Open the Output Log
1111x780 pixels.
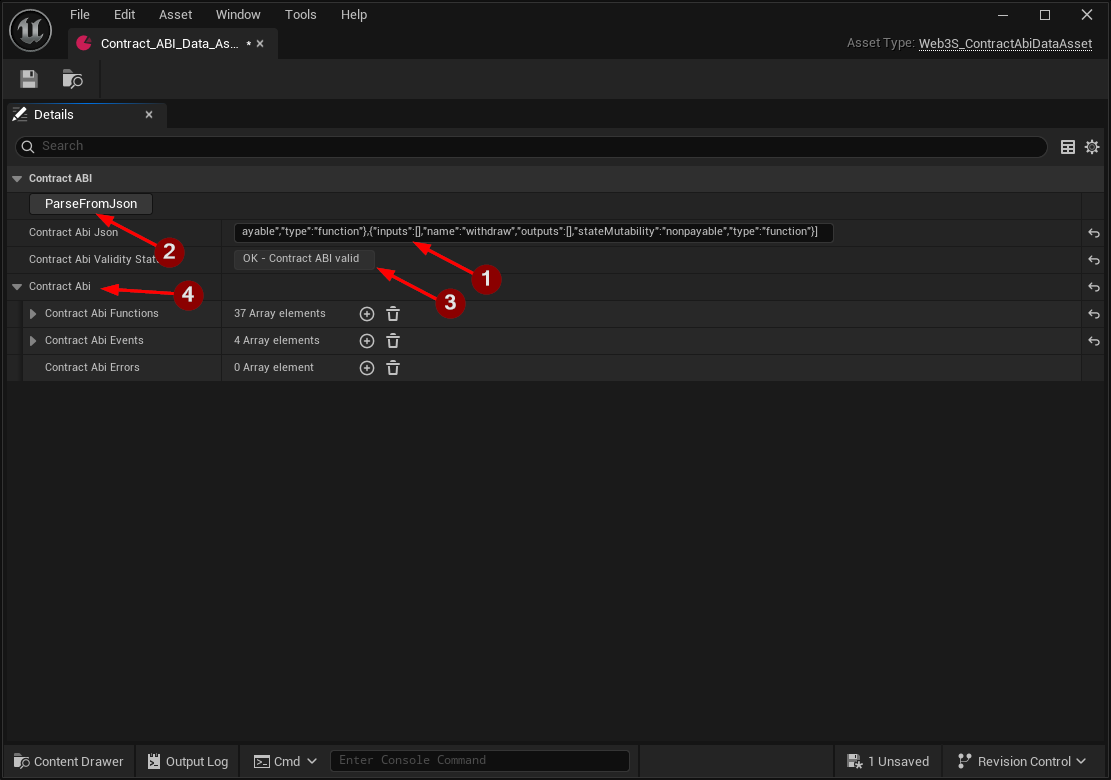click(187, 760)
